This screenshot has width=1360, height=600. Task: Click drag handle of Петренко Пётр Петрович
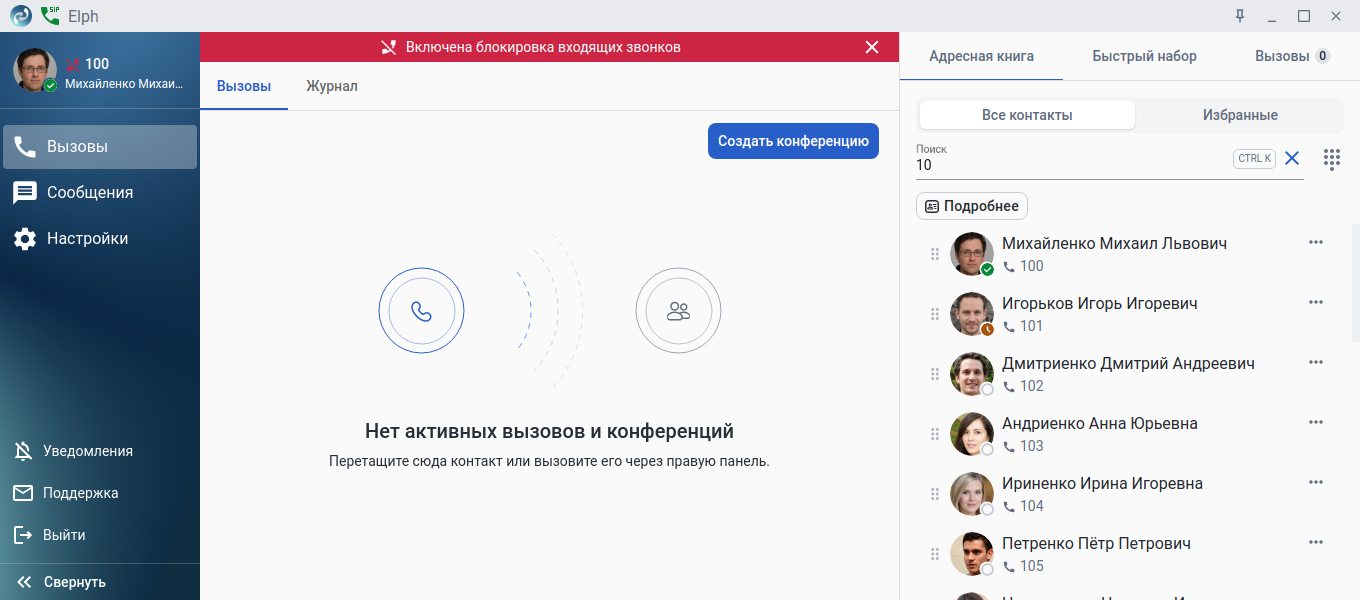tap(935, 554)
